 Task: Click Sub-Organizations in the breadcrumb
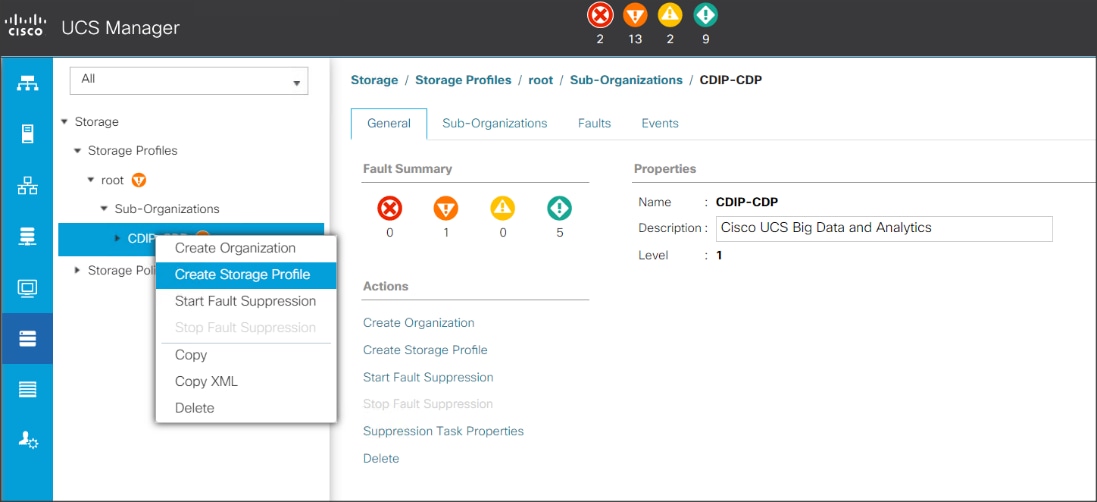click(x=626, y=80)
